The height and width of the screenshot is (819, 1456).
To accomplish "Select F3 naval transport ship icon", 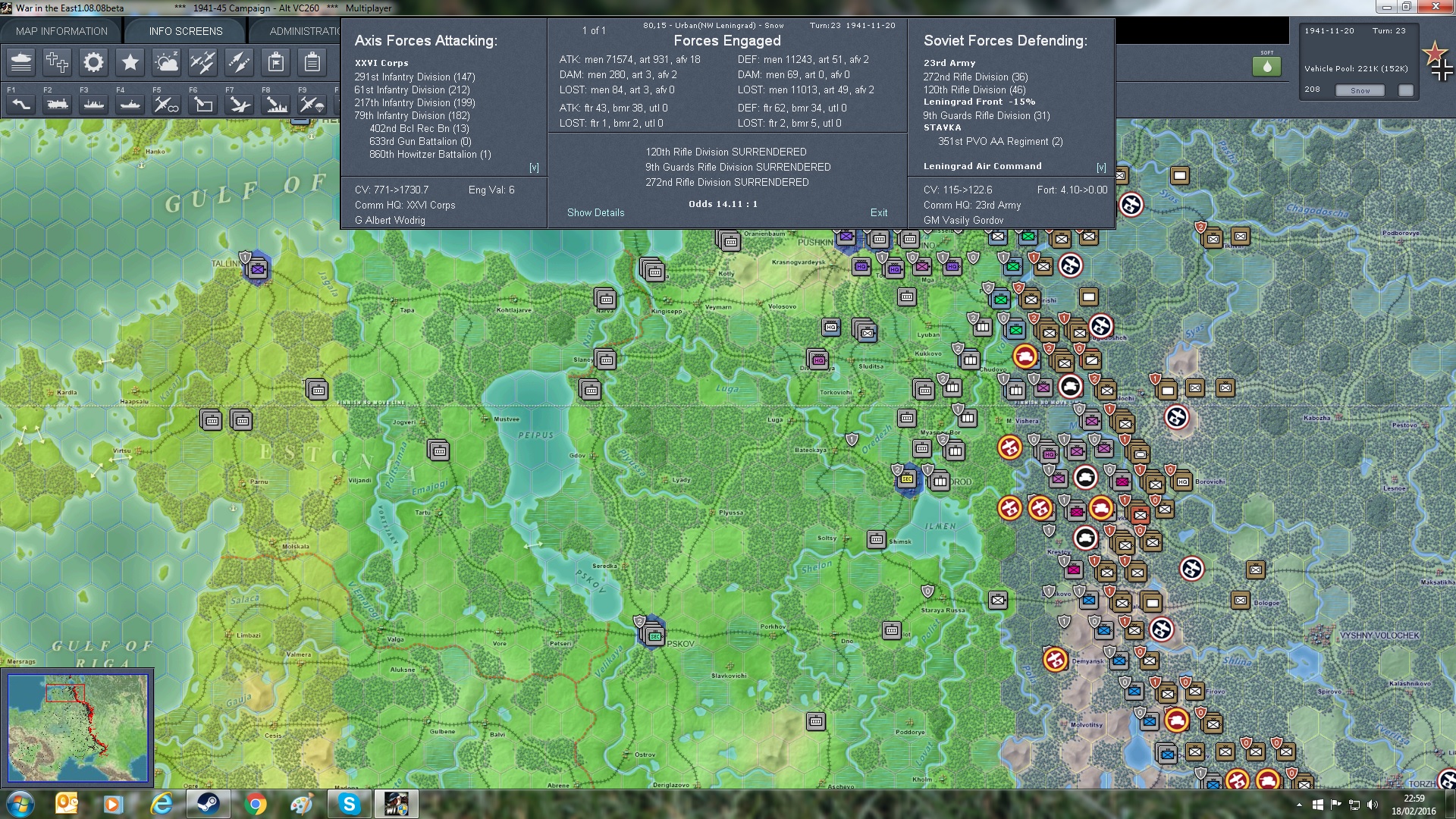I will click(x=93, y=104).
